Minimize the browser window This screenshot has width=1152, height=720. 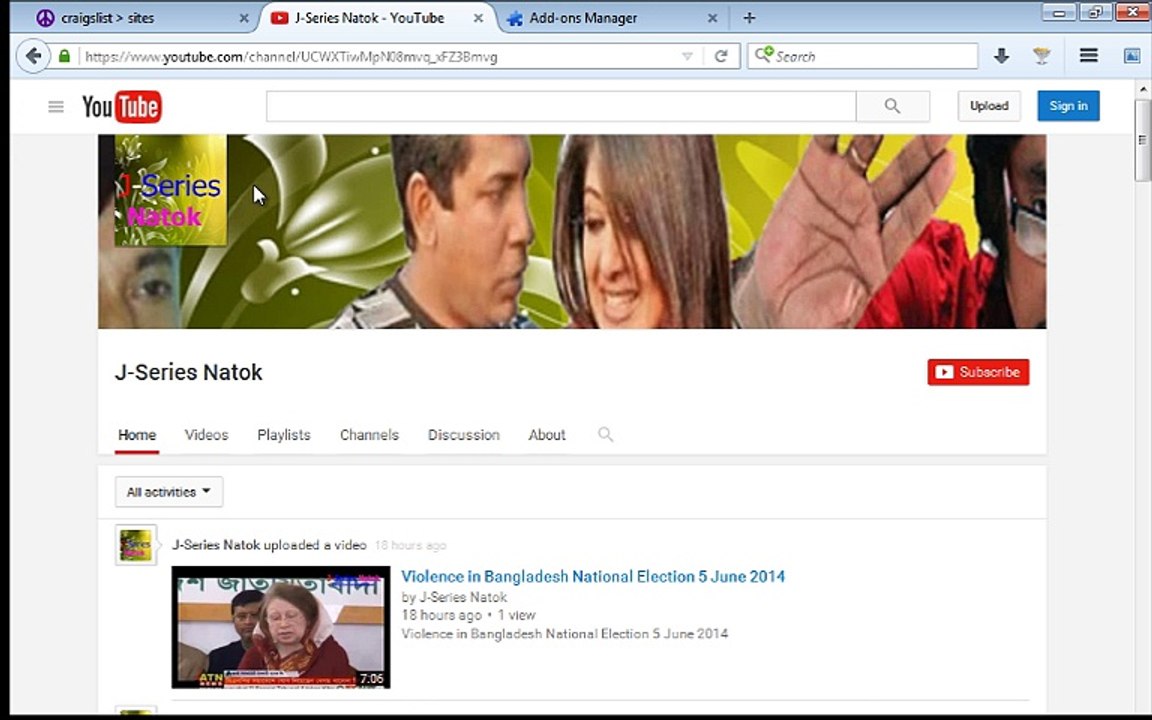1059,12
